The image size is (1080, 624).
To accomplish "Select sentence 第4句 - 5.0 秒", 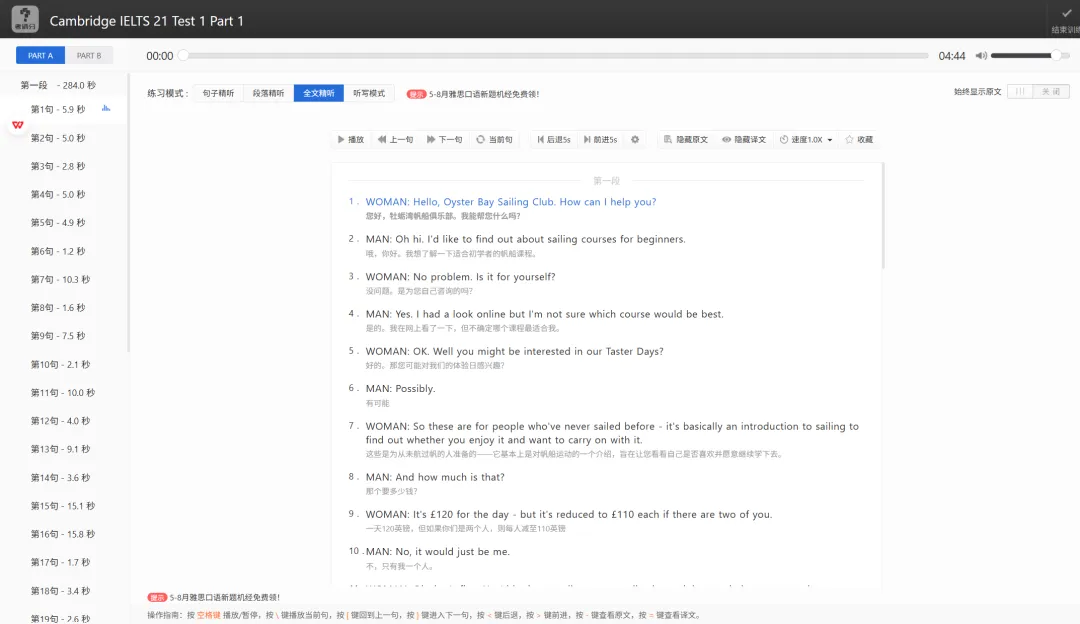I will click(58, 195).
